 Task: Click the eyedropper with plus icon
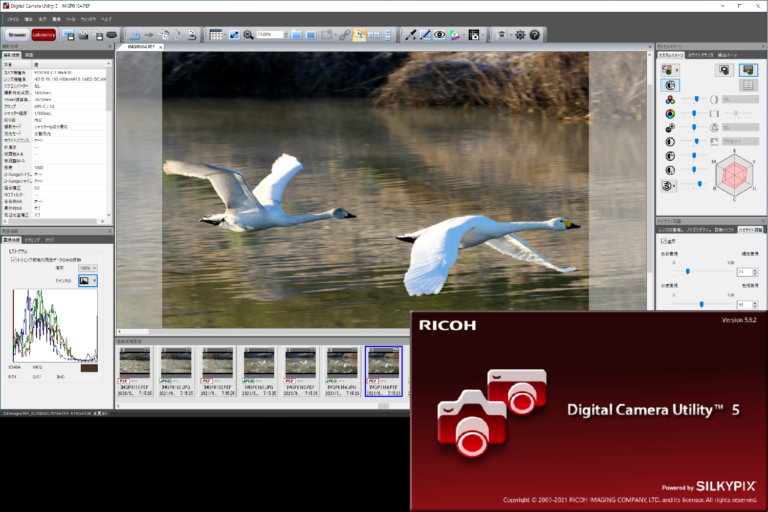[410, 35]
